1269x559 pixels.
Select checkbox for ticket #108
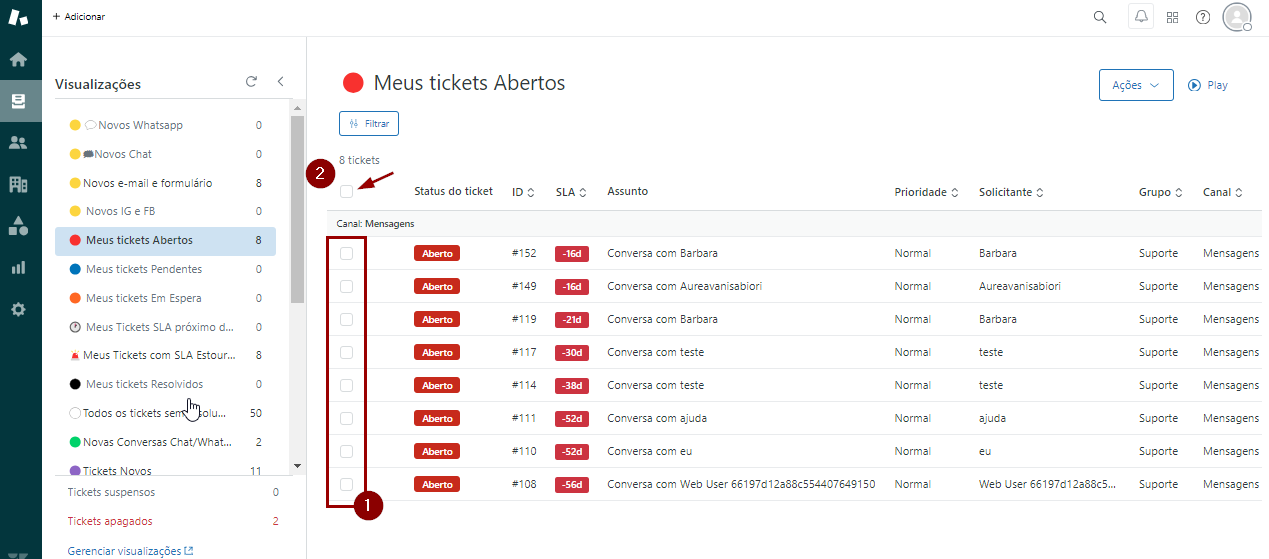pyautogui.click(x=346, y=485)
